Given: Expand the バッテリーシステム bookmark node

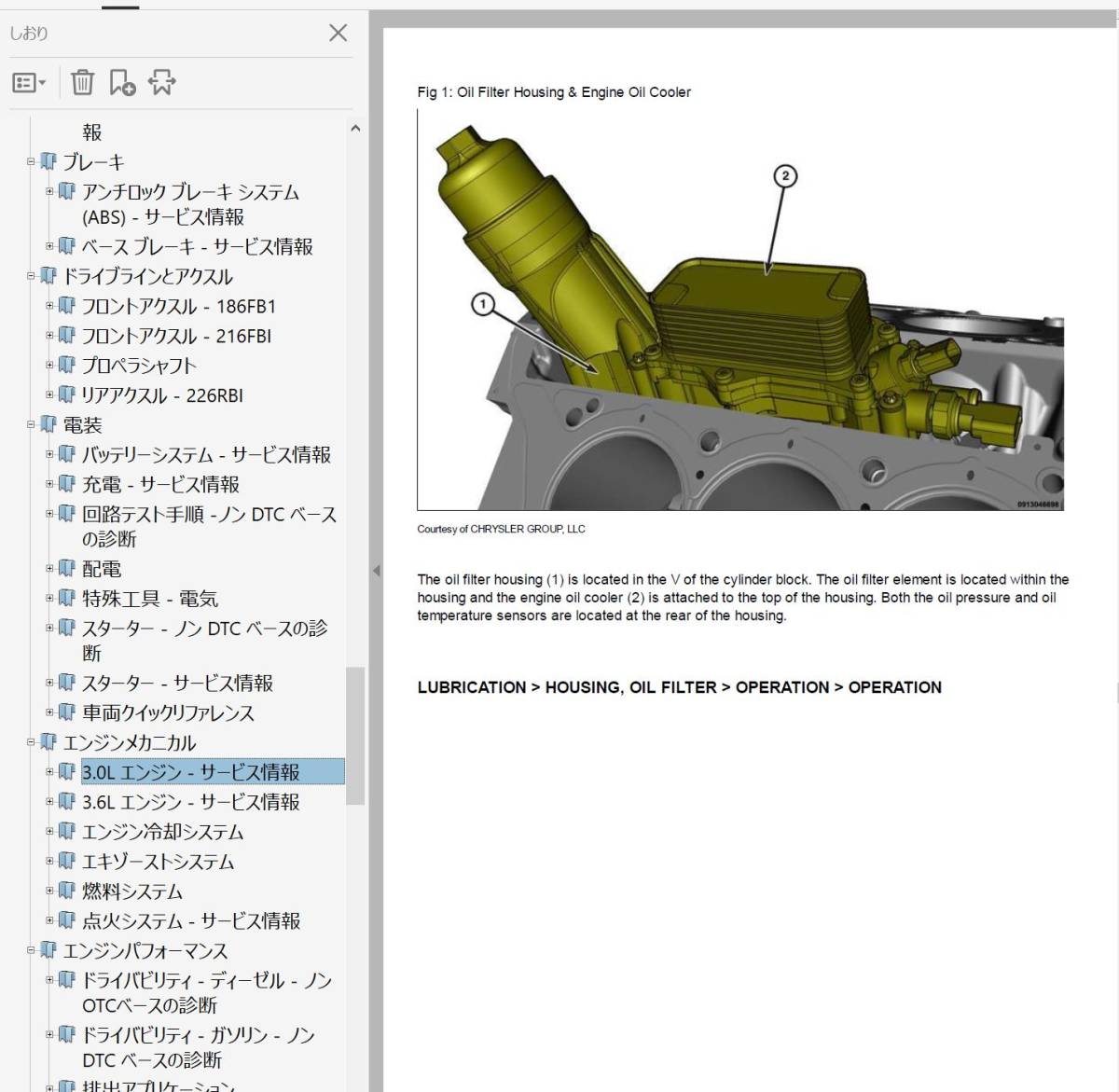Looking at the screenshot, I should tap(50, 454).
